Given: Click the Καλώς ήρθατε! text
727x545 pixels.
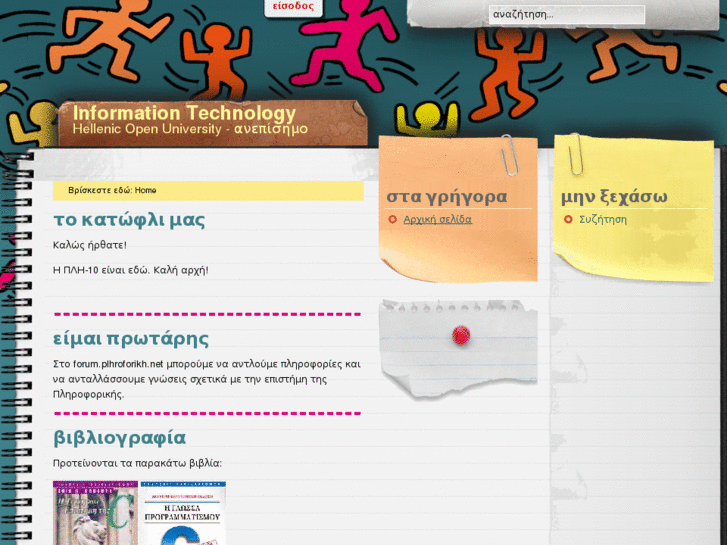Looking at the screenshot, I should point(89,245).
